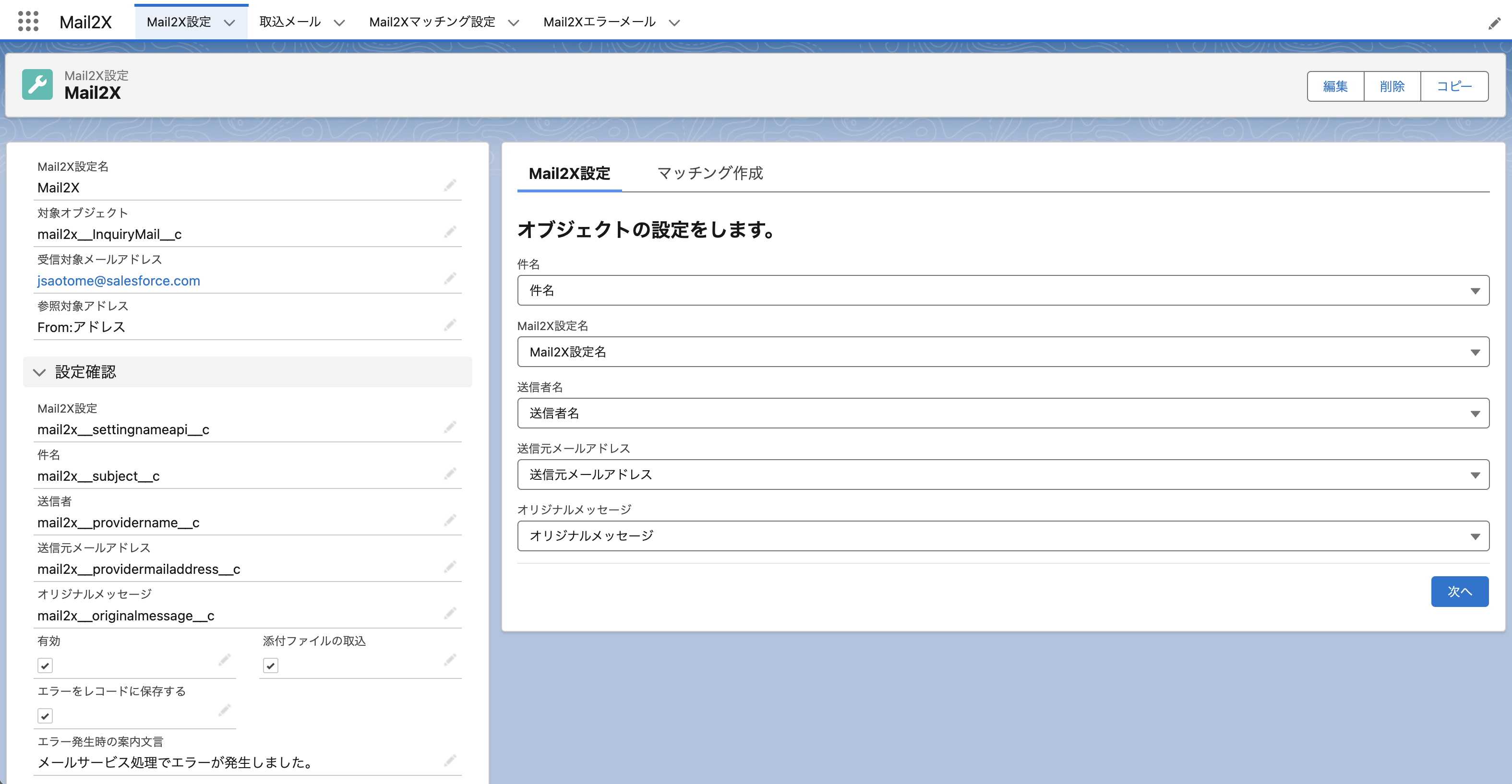Click the コピー button
This screenshot has height=784, width=1512.
point(1454,86)
